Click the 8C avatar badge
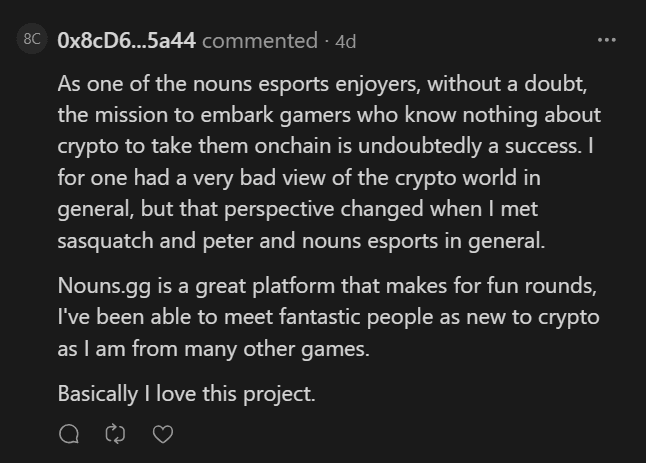Screen dimensions: 646x463 click(32, 40)
